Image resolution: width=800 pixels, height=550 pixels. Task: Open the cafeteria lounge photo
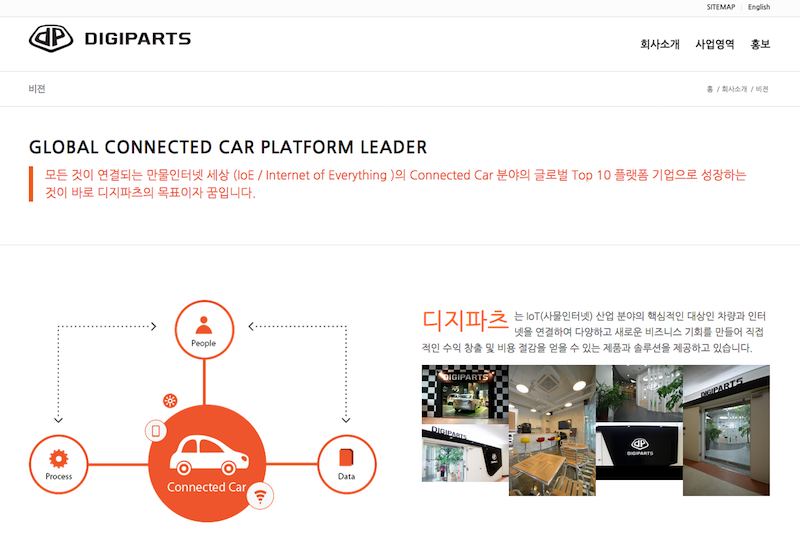click(x=552, y=430)
